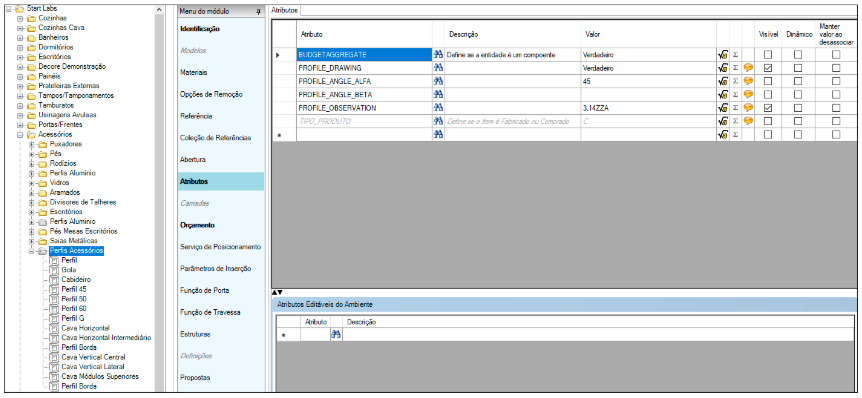Click the binoculars icon in BUDGETAGGREGATE row
This screenshot has height=398, width=862.
(x=438, y=55)
